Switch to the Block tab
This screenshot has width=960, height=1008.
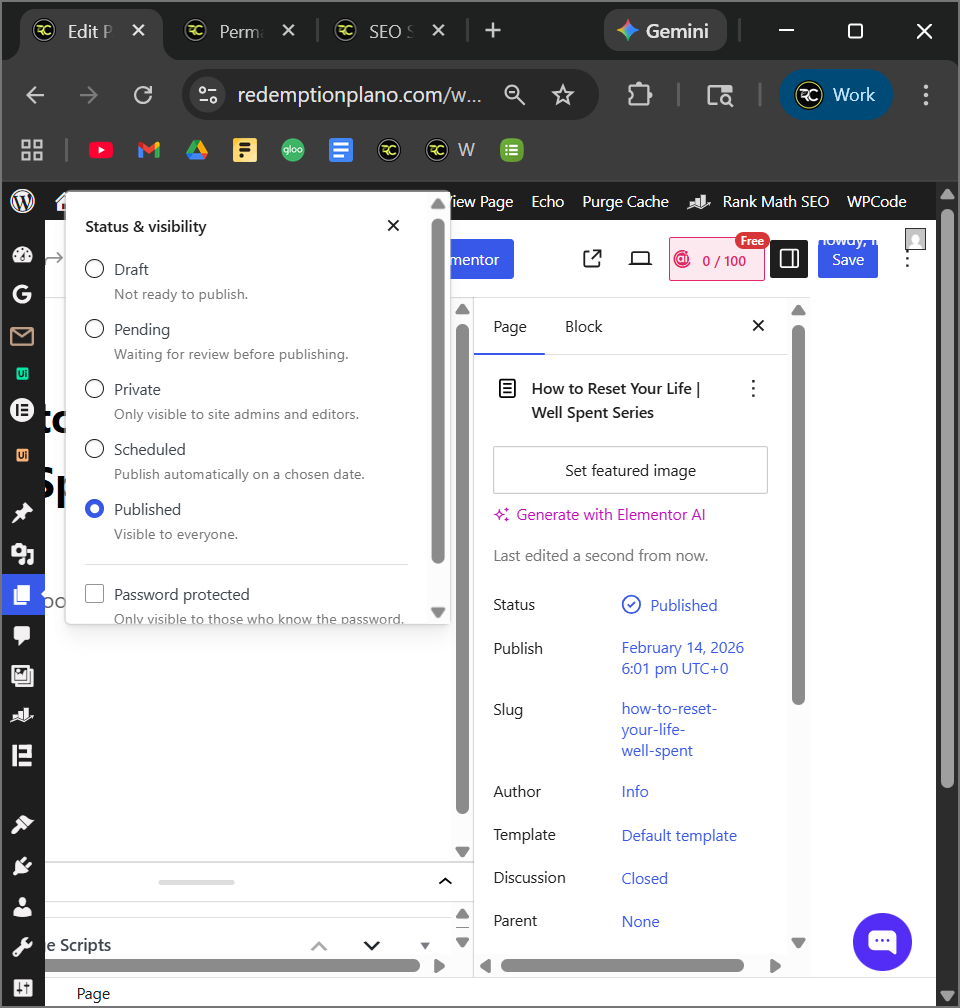click(583, 327)
